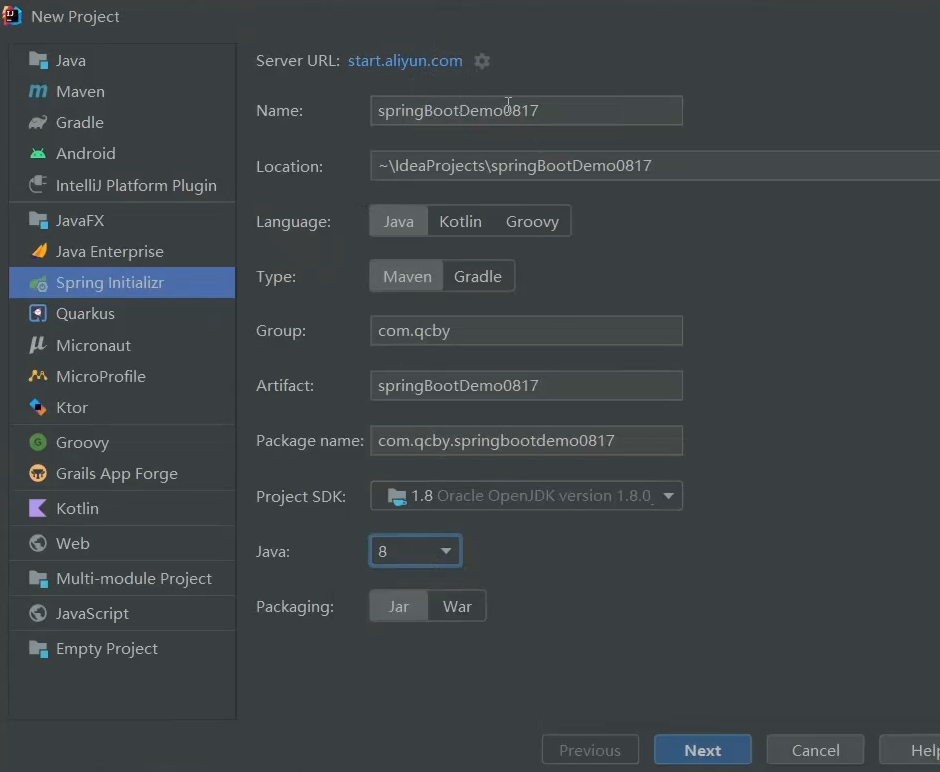Select JavaFX project type

tap(122, 221)
